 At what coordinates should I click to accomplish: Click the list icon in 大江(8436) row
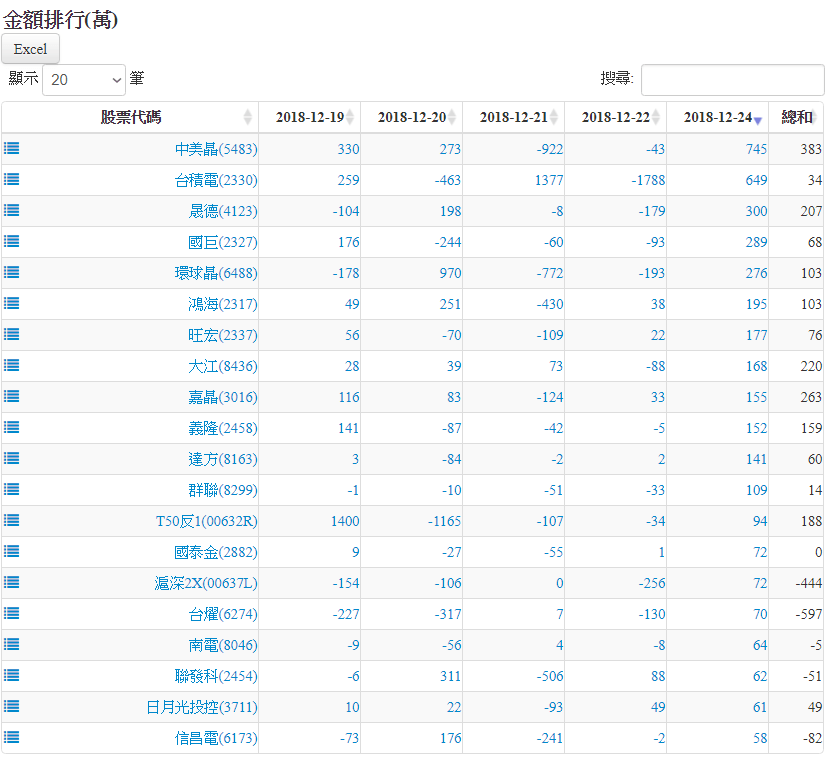point(12,365)
